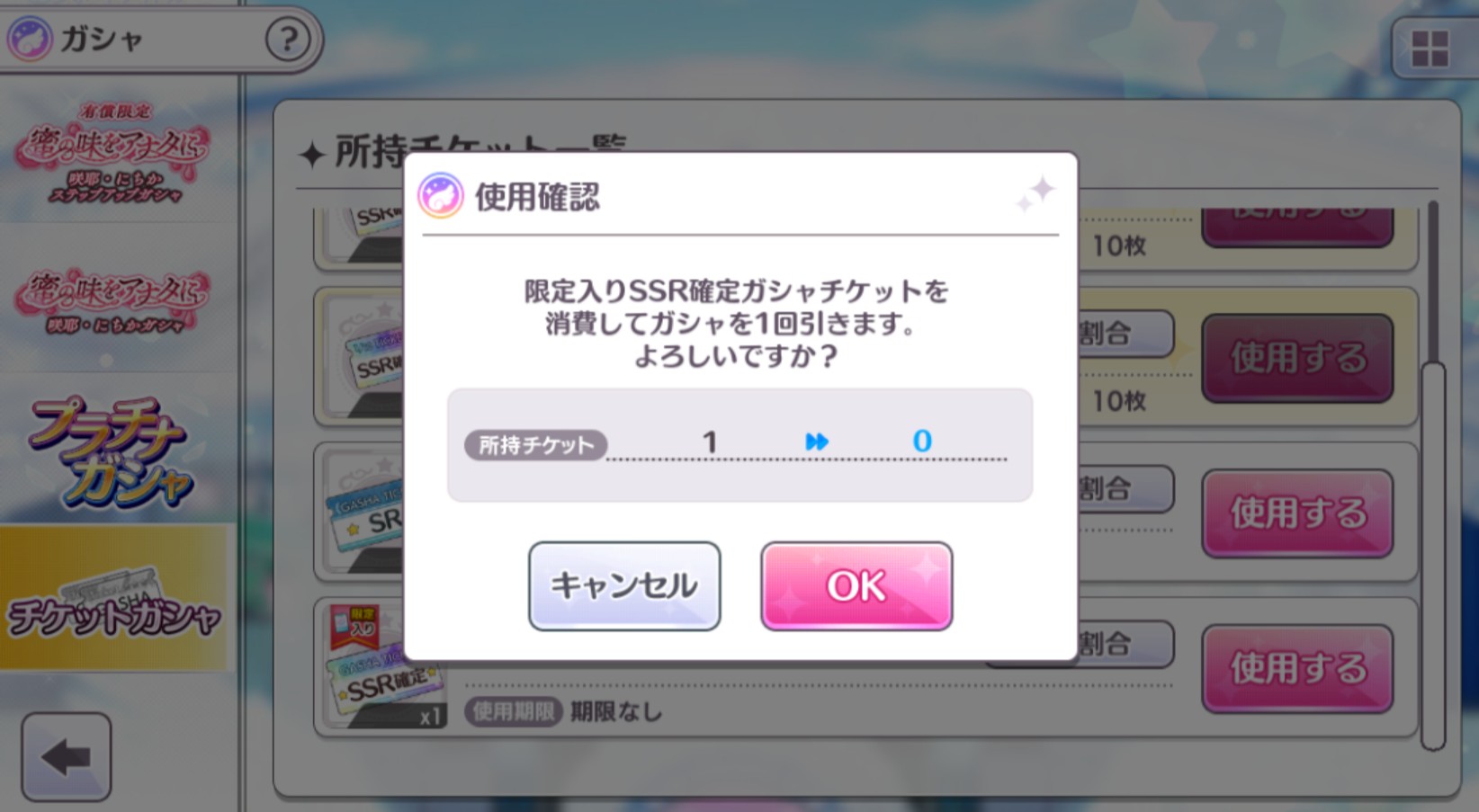Click the bottom 使用する button in the ticket list
The image size is (1479, 812).
1297,668
